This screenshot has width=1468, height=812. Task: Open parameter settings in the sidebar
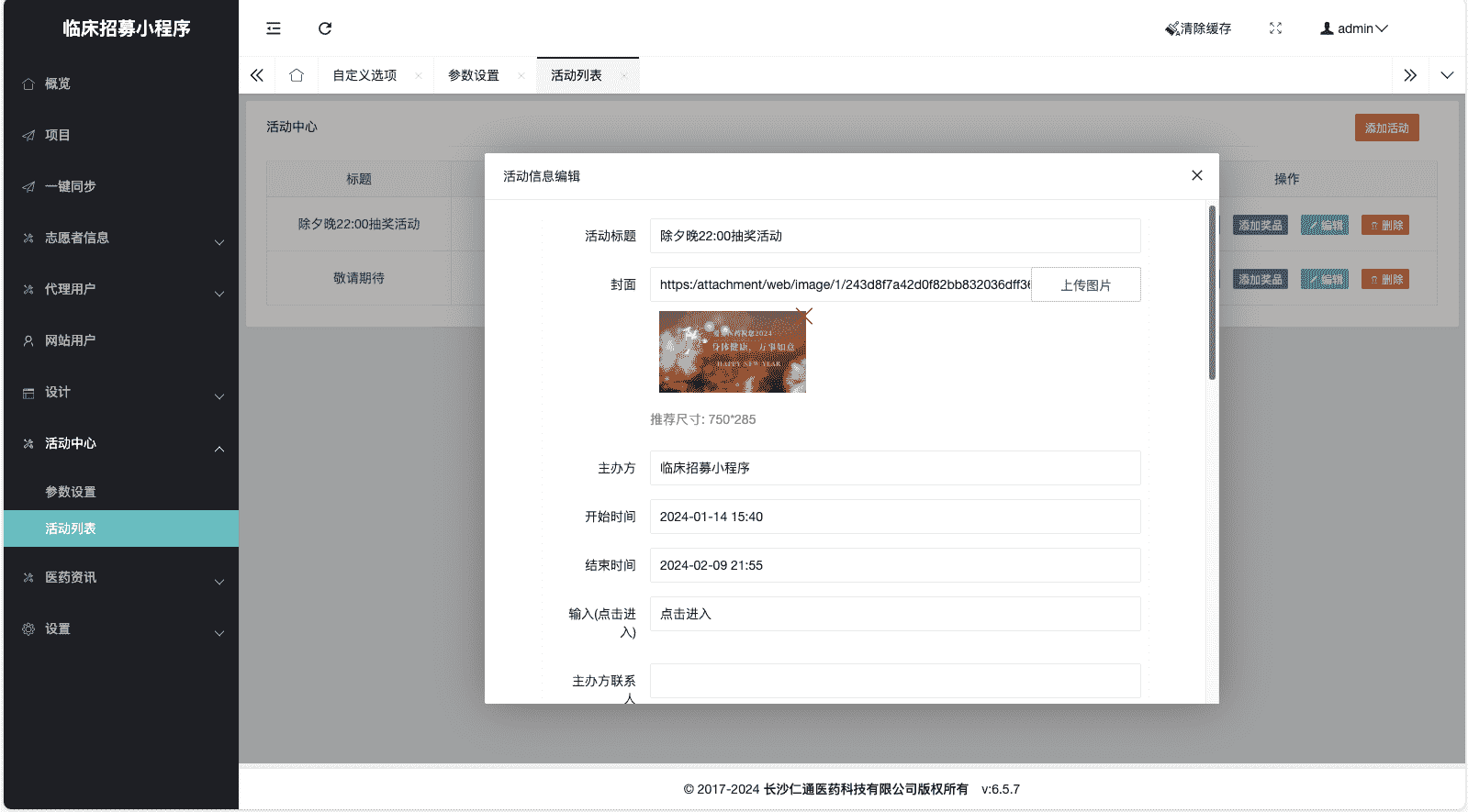[x=71, y=492]
